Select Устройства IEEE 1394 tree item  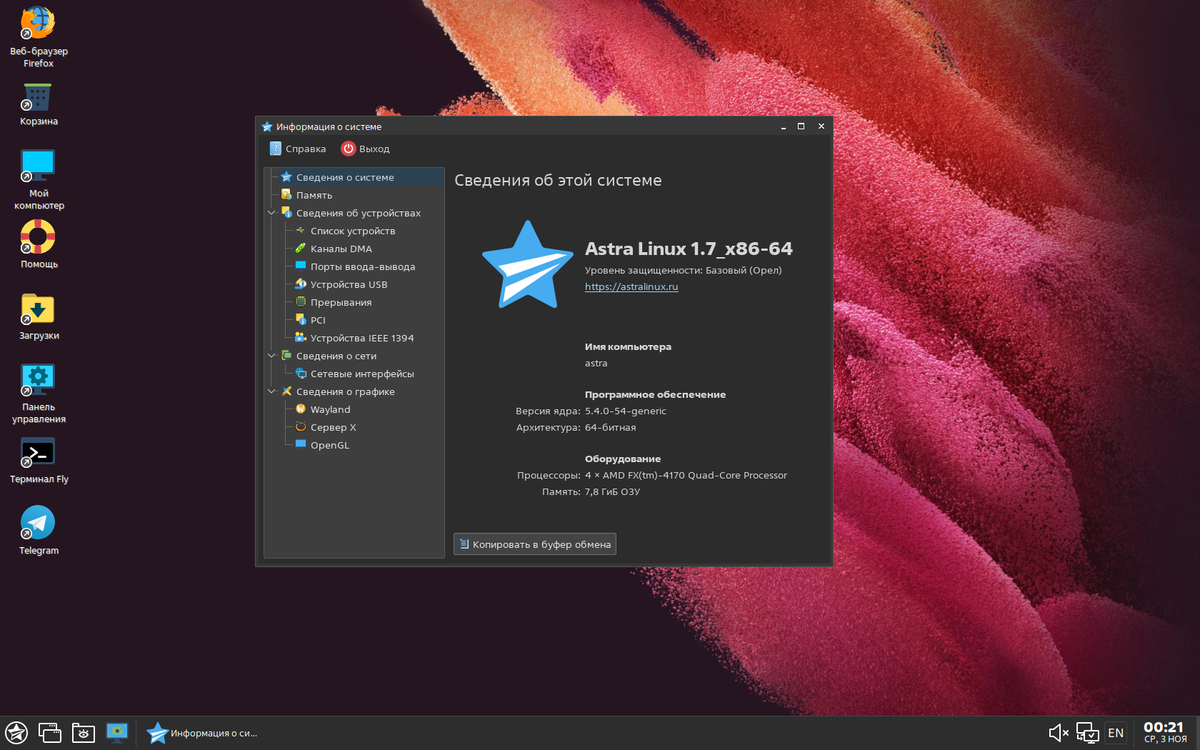point(362,339)
